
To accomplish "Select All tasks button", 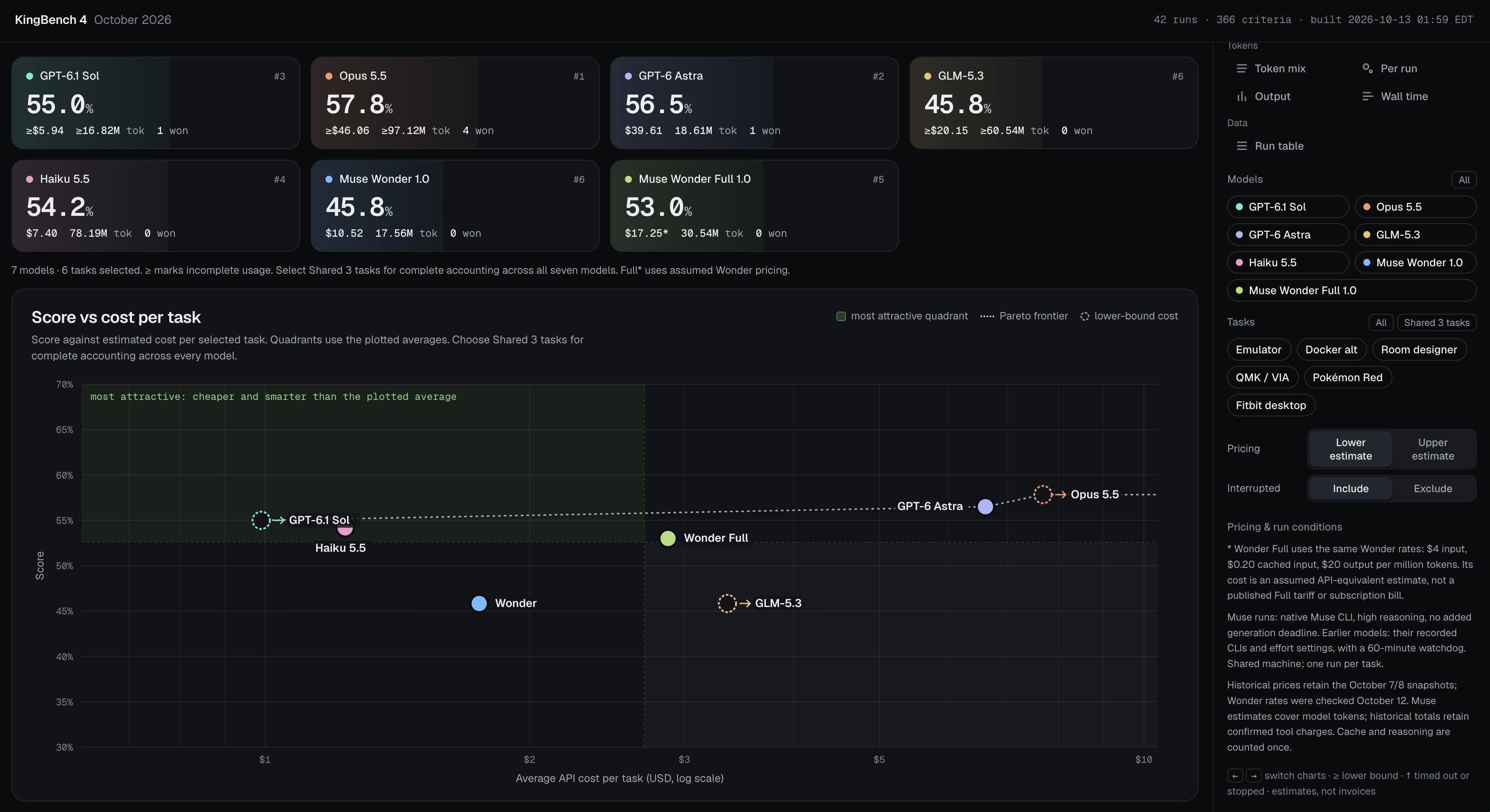I will (x=1381, y=322).
